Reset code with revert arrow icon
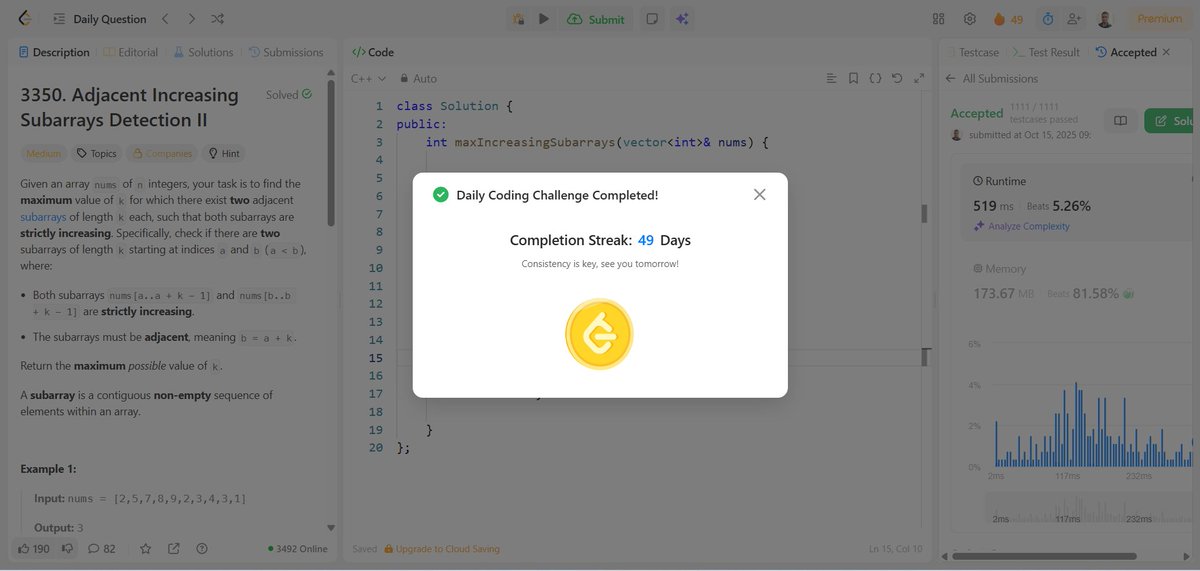Screen dimensions: 1200x571 click(x=896, y=78)
